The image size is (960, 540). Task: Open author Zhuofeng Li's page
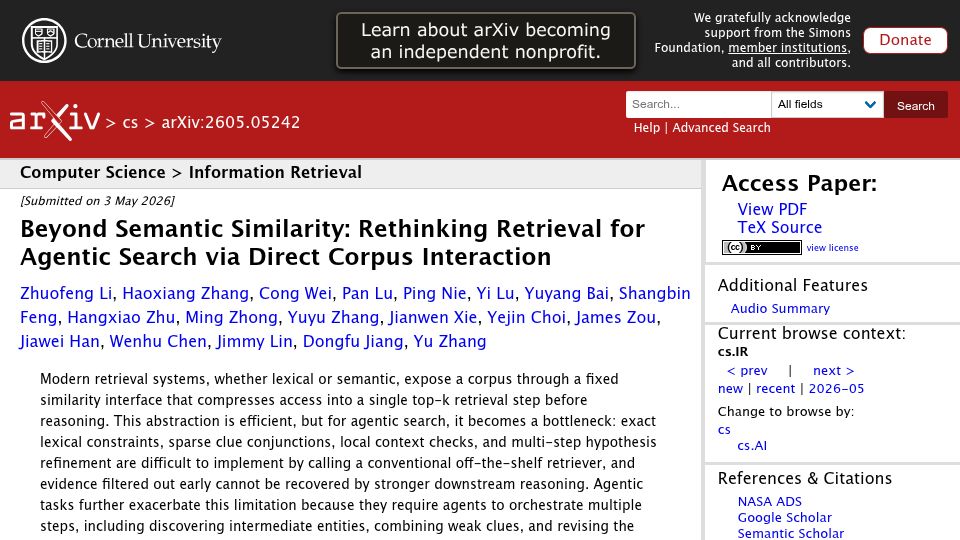pyautogui.click(x=66, y=293)
